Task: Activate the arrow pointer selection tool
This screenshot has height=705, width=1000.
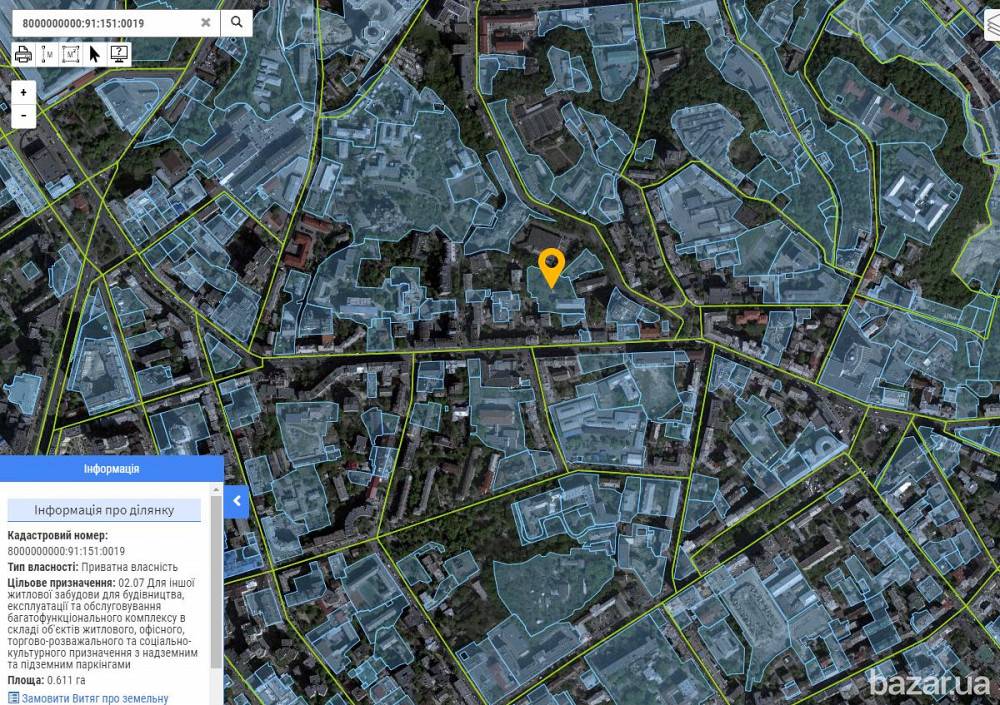Action: (x=95, y=54)
